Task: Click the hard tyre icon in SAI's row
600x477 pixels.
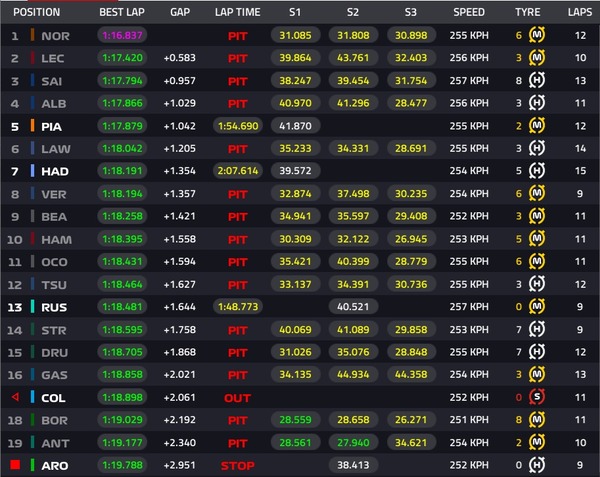Action: [535, 80]
